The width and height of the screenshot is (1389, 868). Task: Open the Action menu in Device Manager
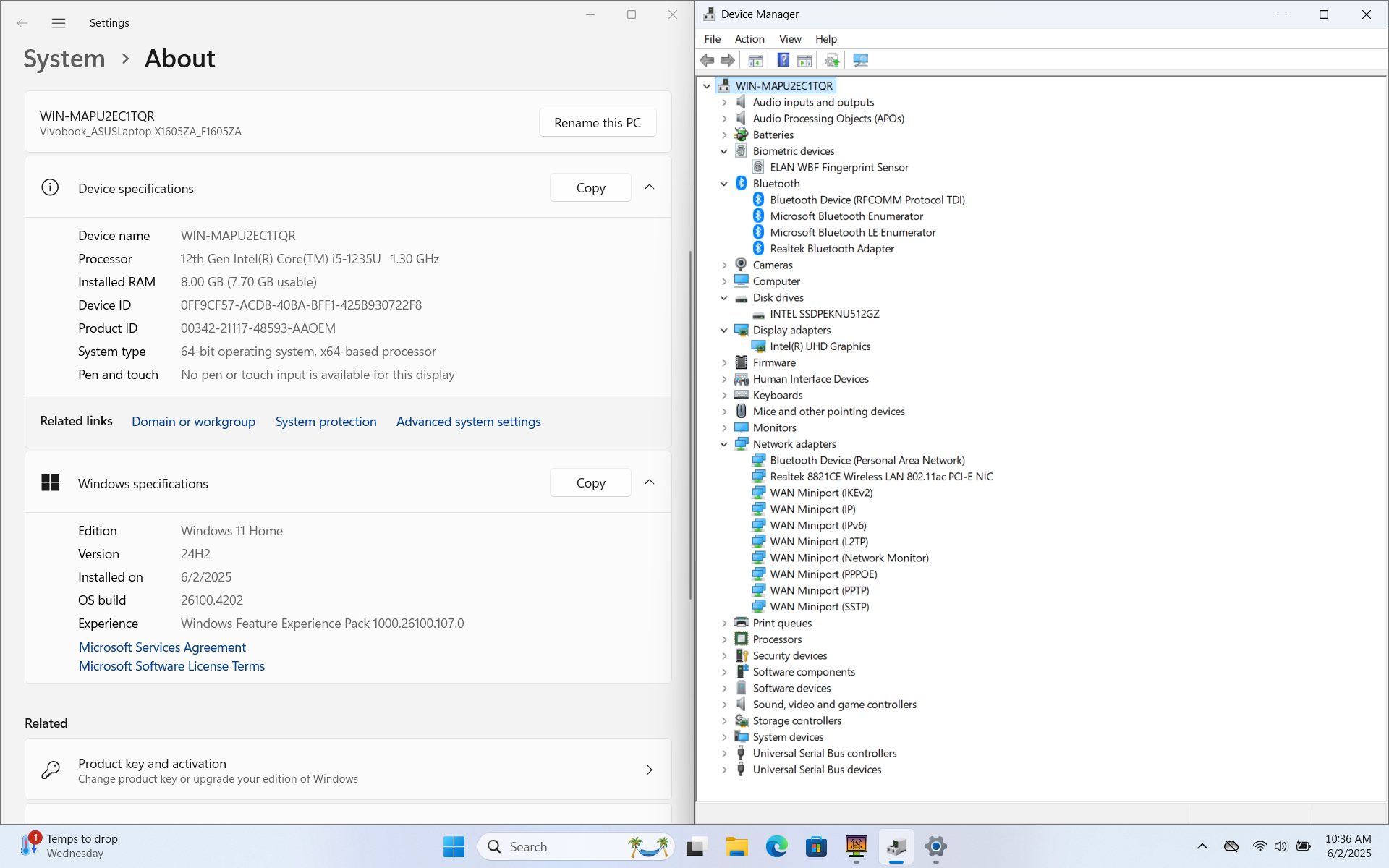(749, 39)
